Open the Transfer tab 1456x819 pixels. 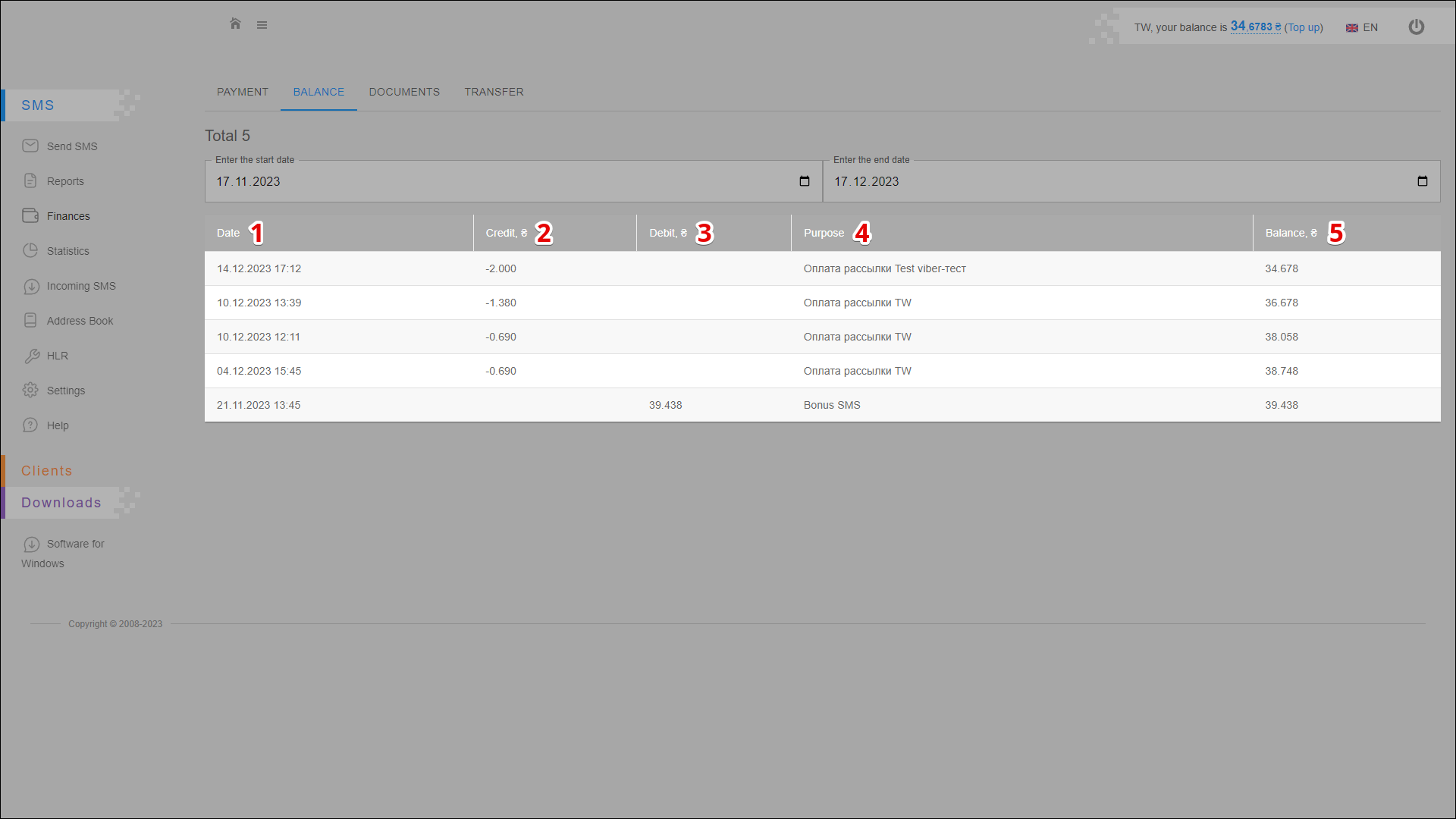[494, 92]
